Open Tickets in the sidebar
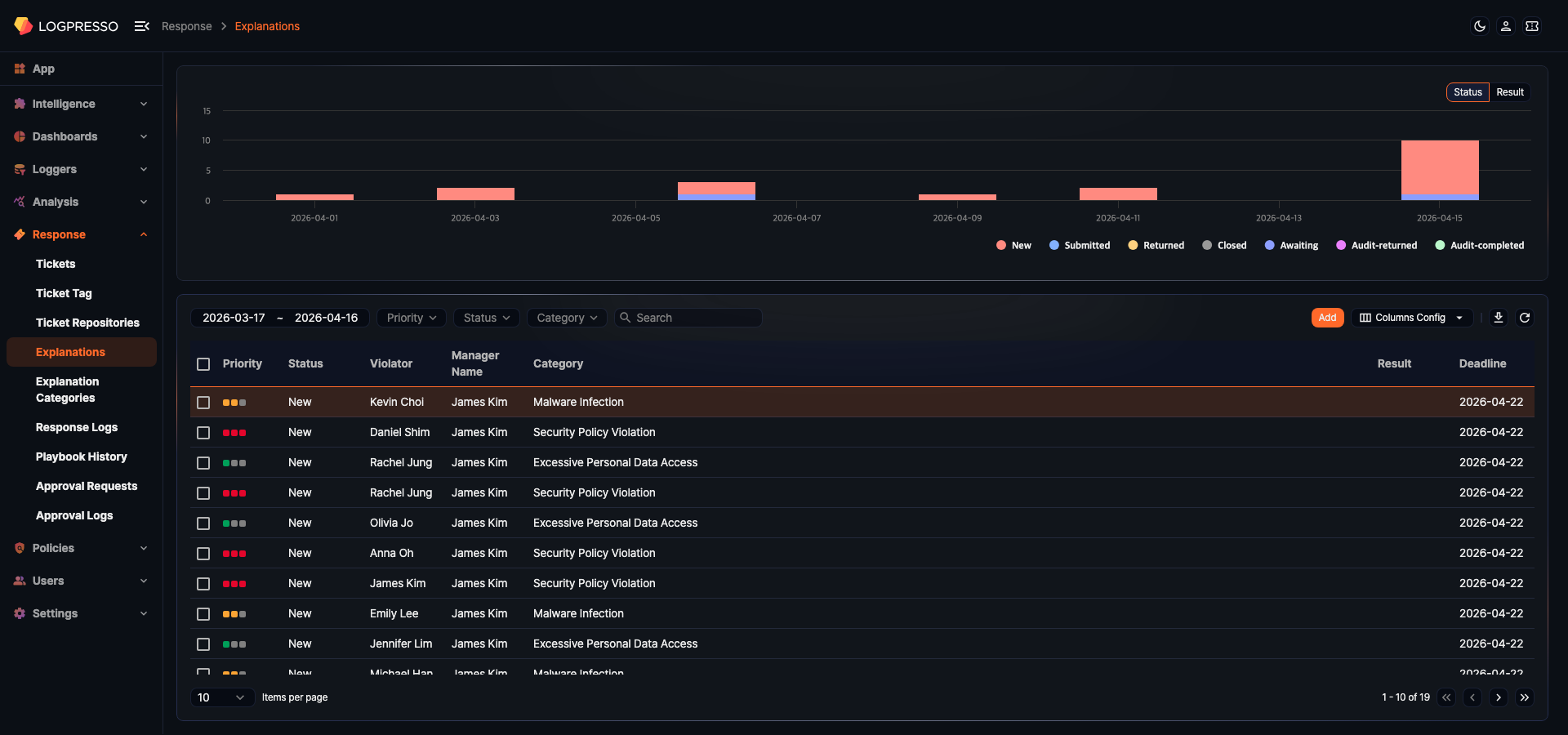The width and height of the screenshot is (1568, 735). coord(56,264)
